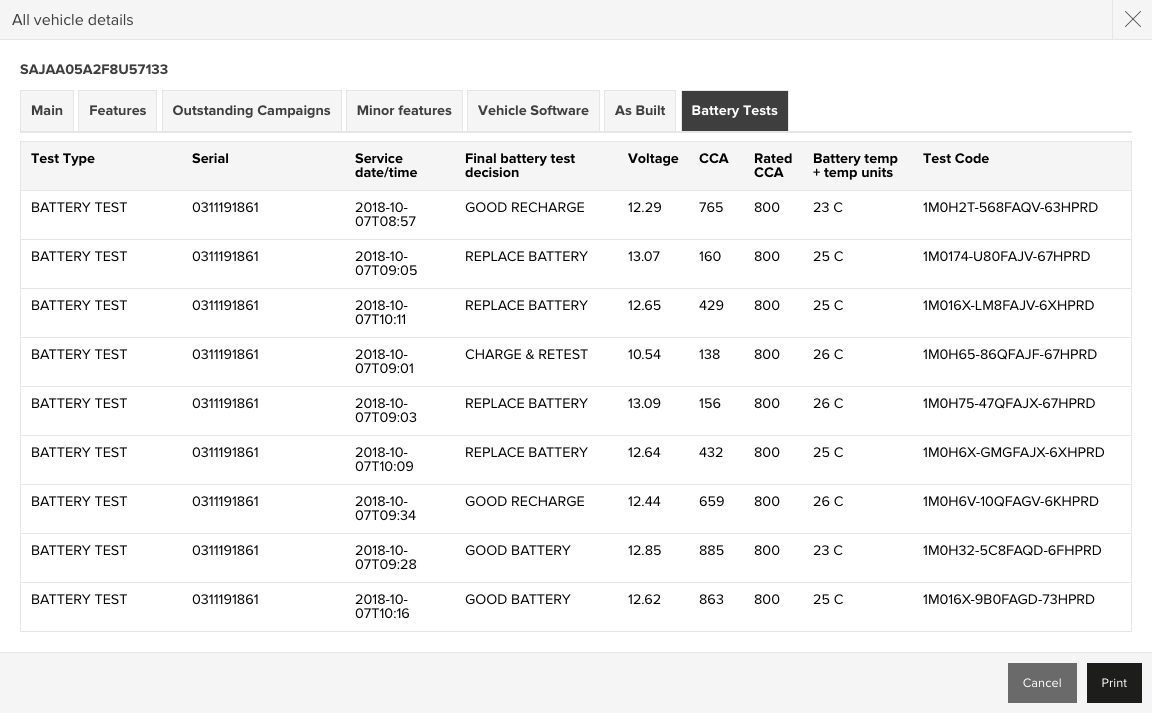The height and width of the screenshot is (713, 1152).
Task: Click the Test Type column header
Action: [x=63, y=159]
